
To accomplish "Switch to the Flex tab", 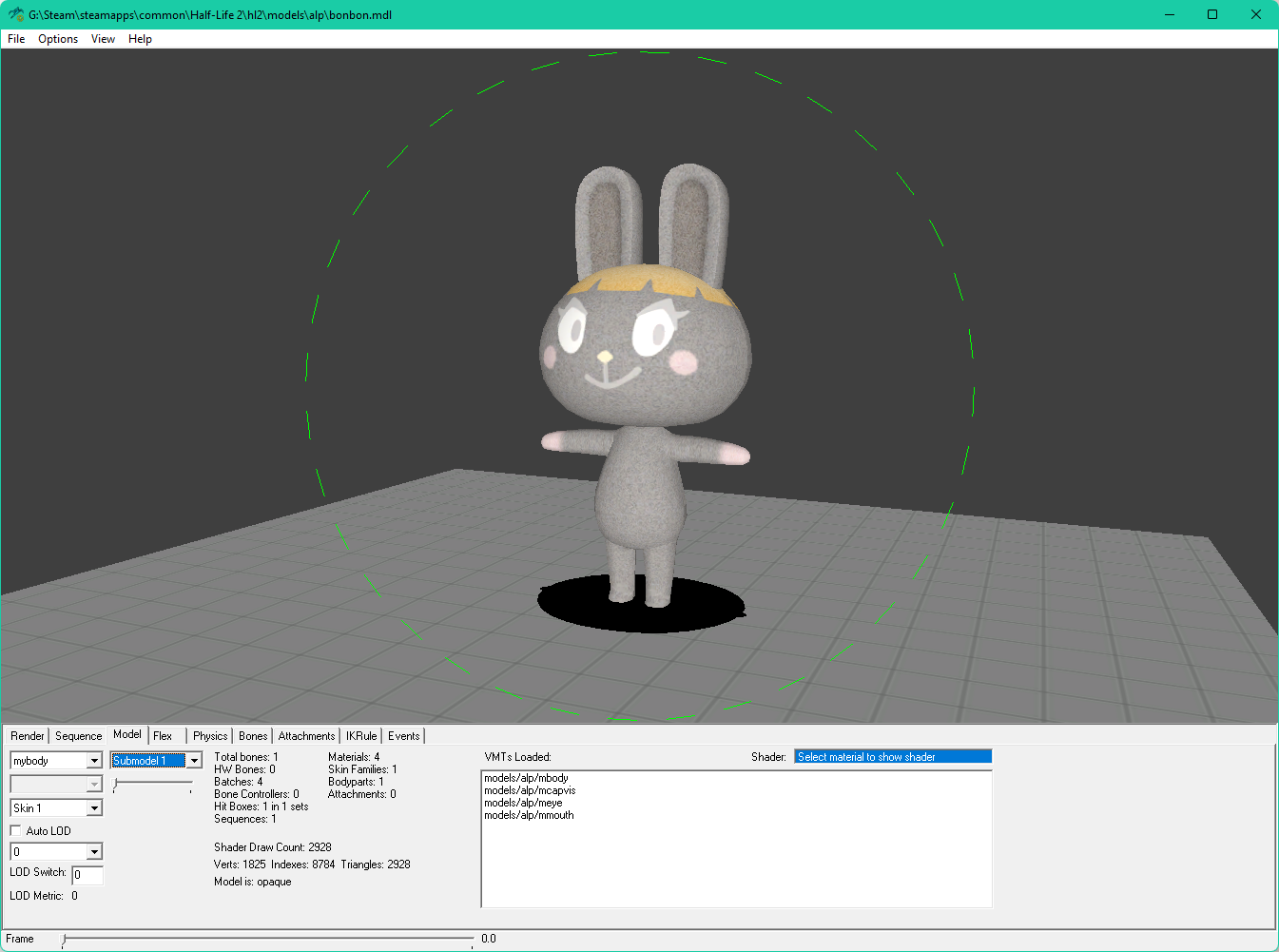I will tap(163, 736).
